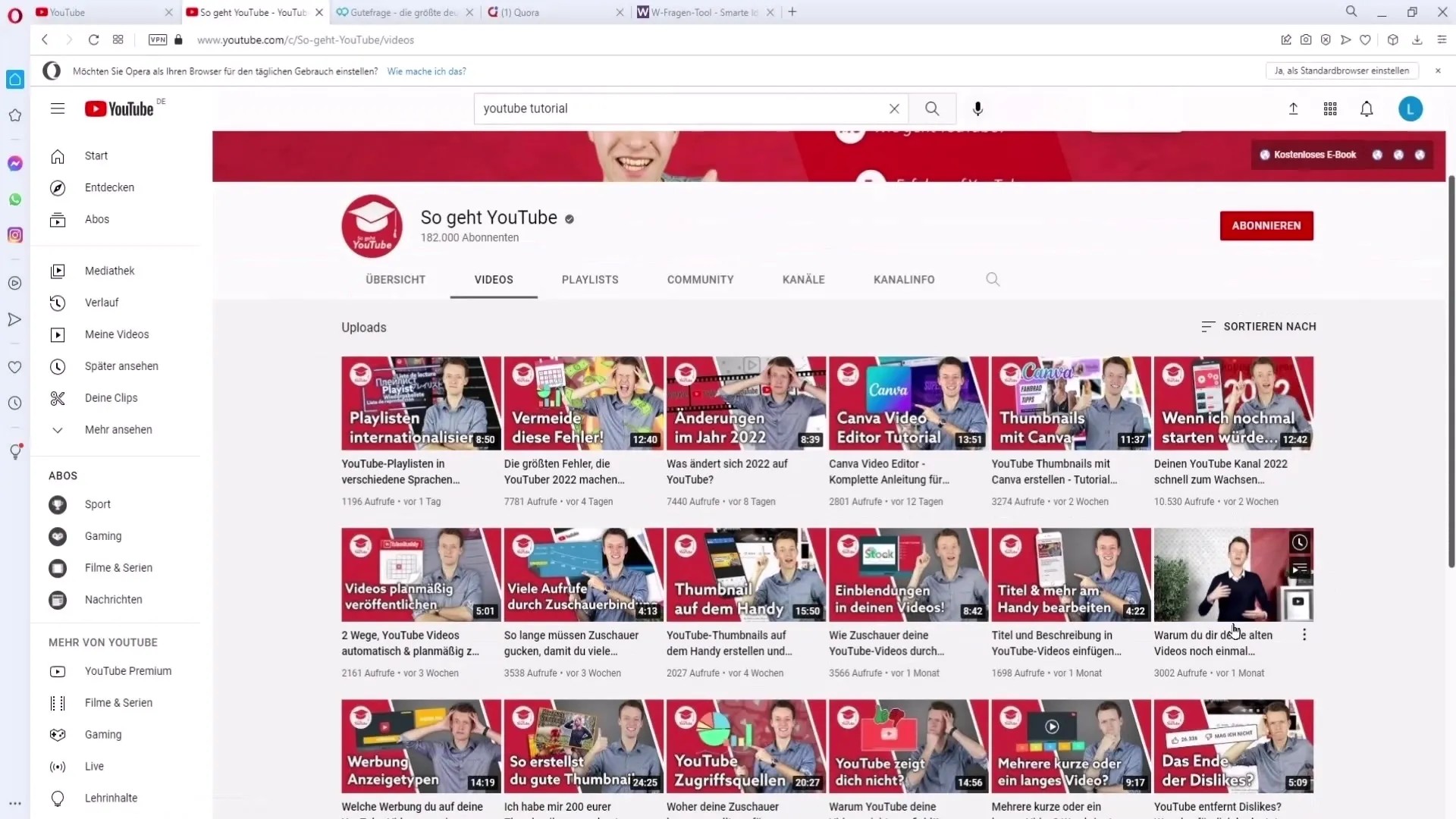This screenshot has height=819, width=1456.
Task: Open the YouTube hamburger guide menu
Action: pos(58,108)
